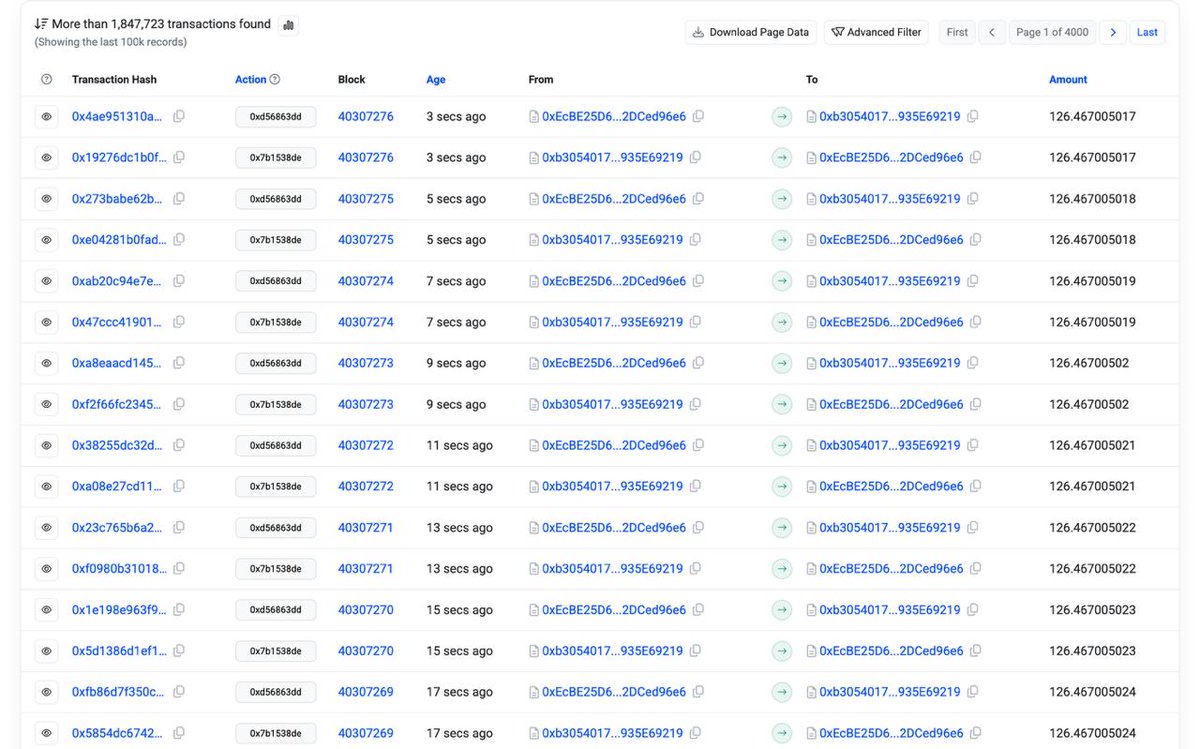This screenshot has height=749, width=1200.
Task: Preview transaction 0xab20c94e7e with eye icon
Action: point(46,281)
